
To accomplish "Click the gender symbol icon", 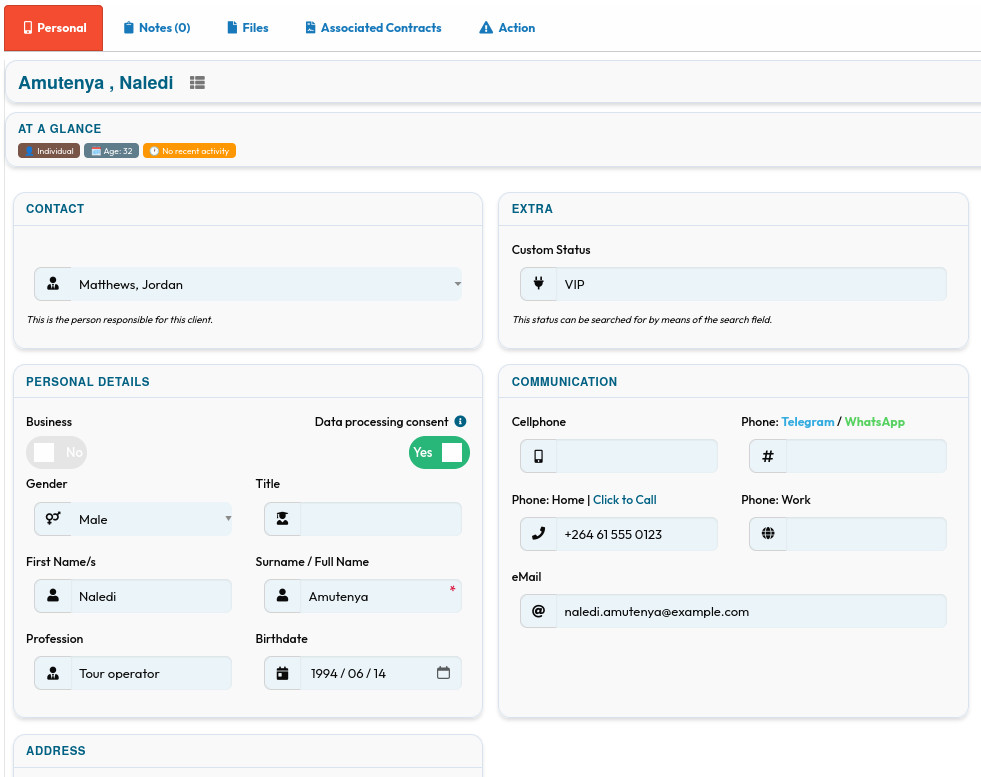I will 53,519.
